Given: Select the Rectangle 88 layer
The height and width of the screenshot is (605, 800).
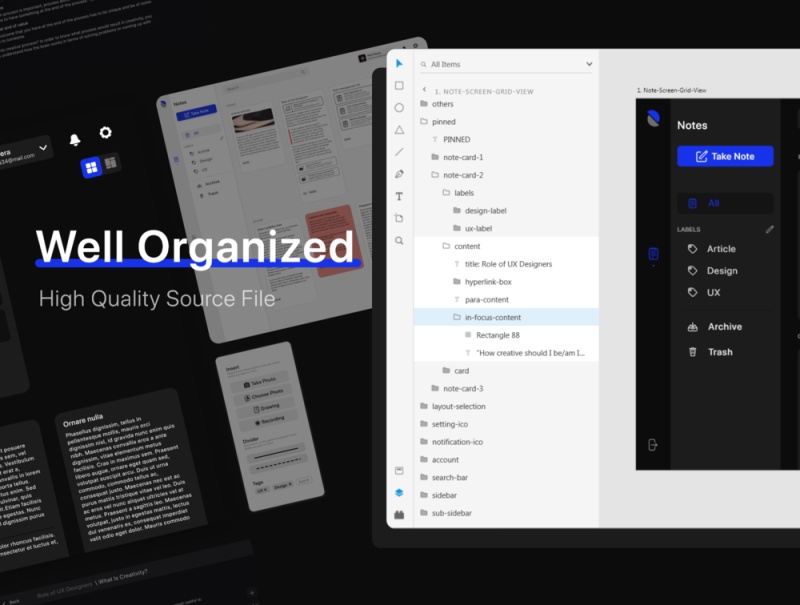Looking at the screenshot, I should [500, 335].
